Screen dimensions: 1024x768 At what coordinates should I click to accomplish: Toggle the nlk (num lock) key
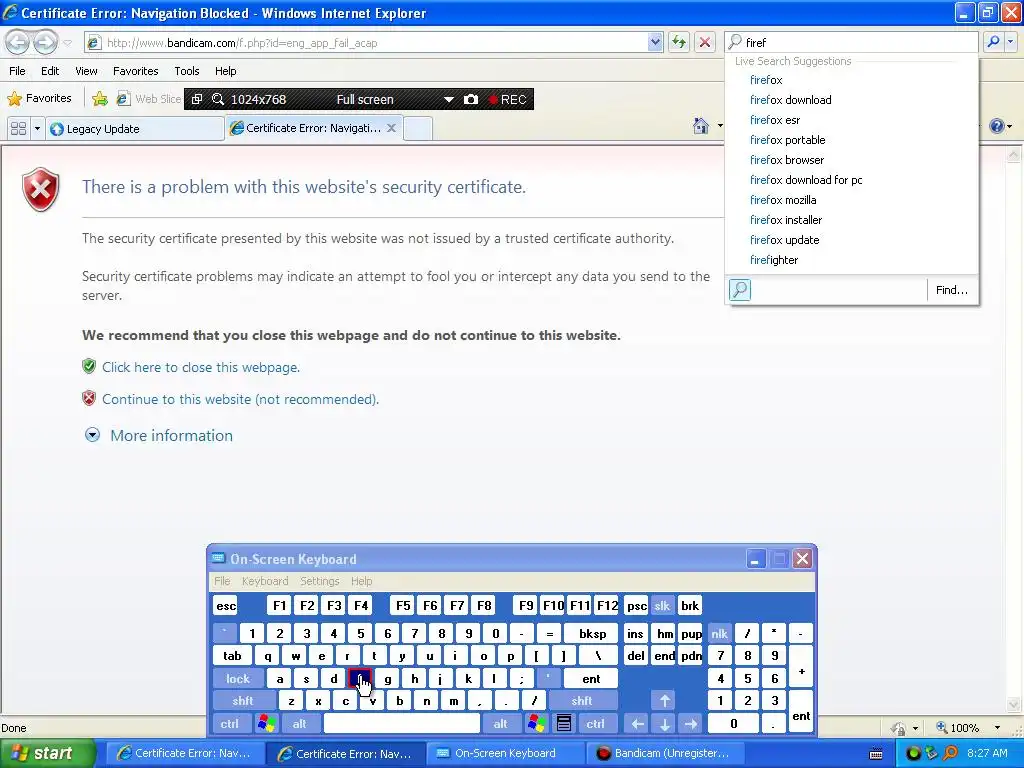coord(719,633)
